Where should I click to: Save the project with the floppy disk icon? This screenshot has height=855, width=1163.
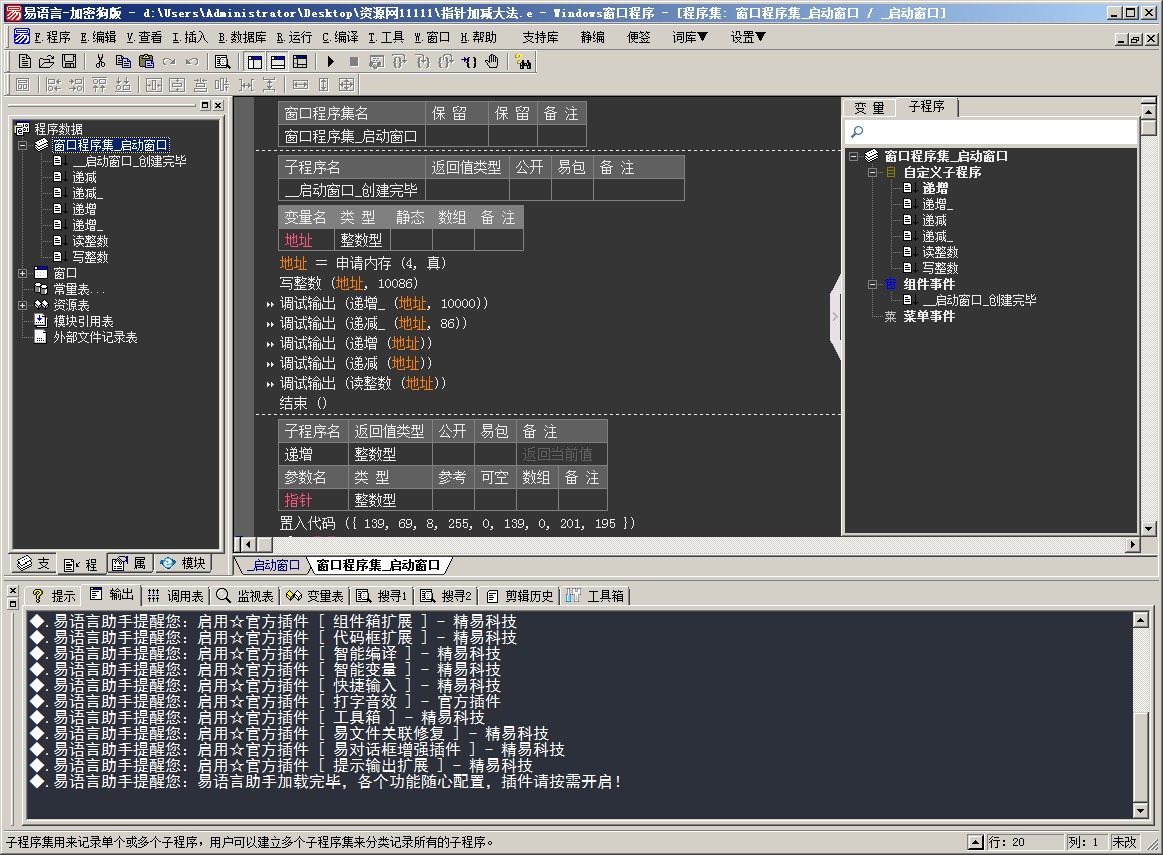(69, 62)
